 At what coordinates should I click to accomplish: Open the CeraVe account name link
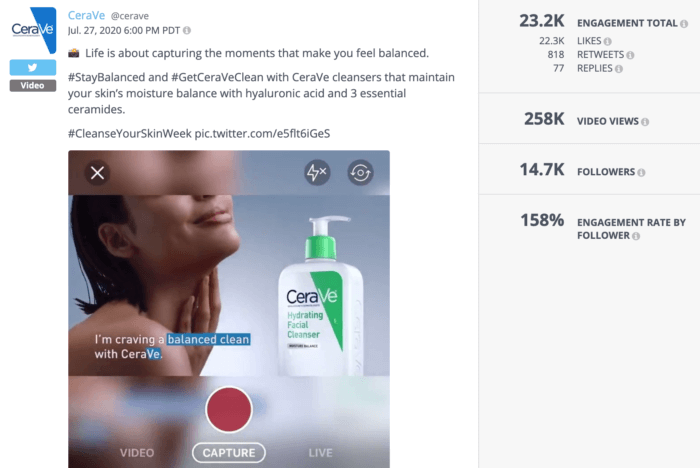click(86, 15)
